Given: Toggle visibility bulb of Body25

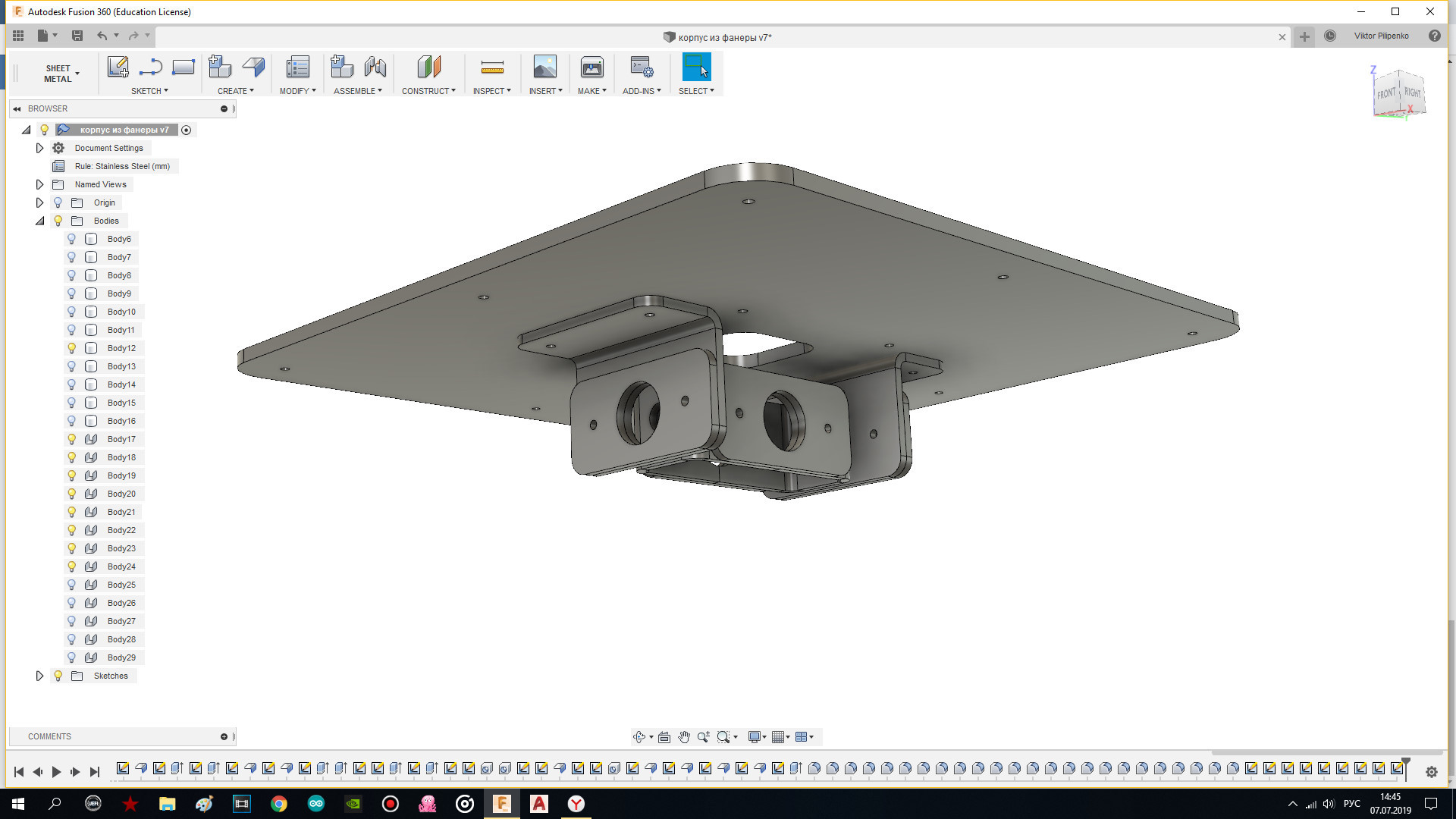Looking at the screenshot, I should pyautogui.click(x=72, y=585).
